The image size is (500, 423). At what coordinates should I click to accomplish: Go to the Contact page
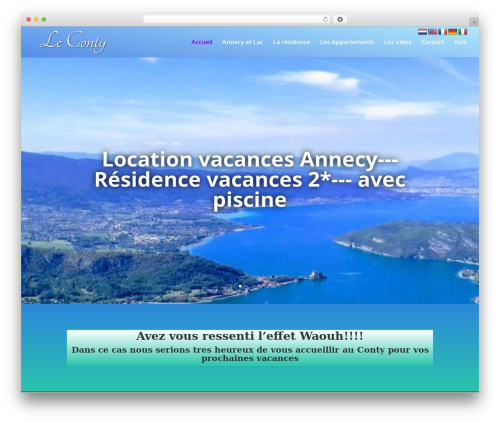coord(432,42)
